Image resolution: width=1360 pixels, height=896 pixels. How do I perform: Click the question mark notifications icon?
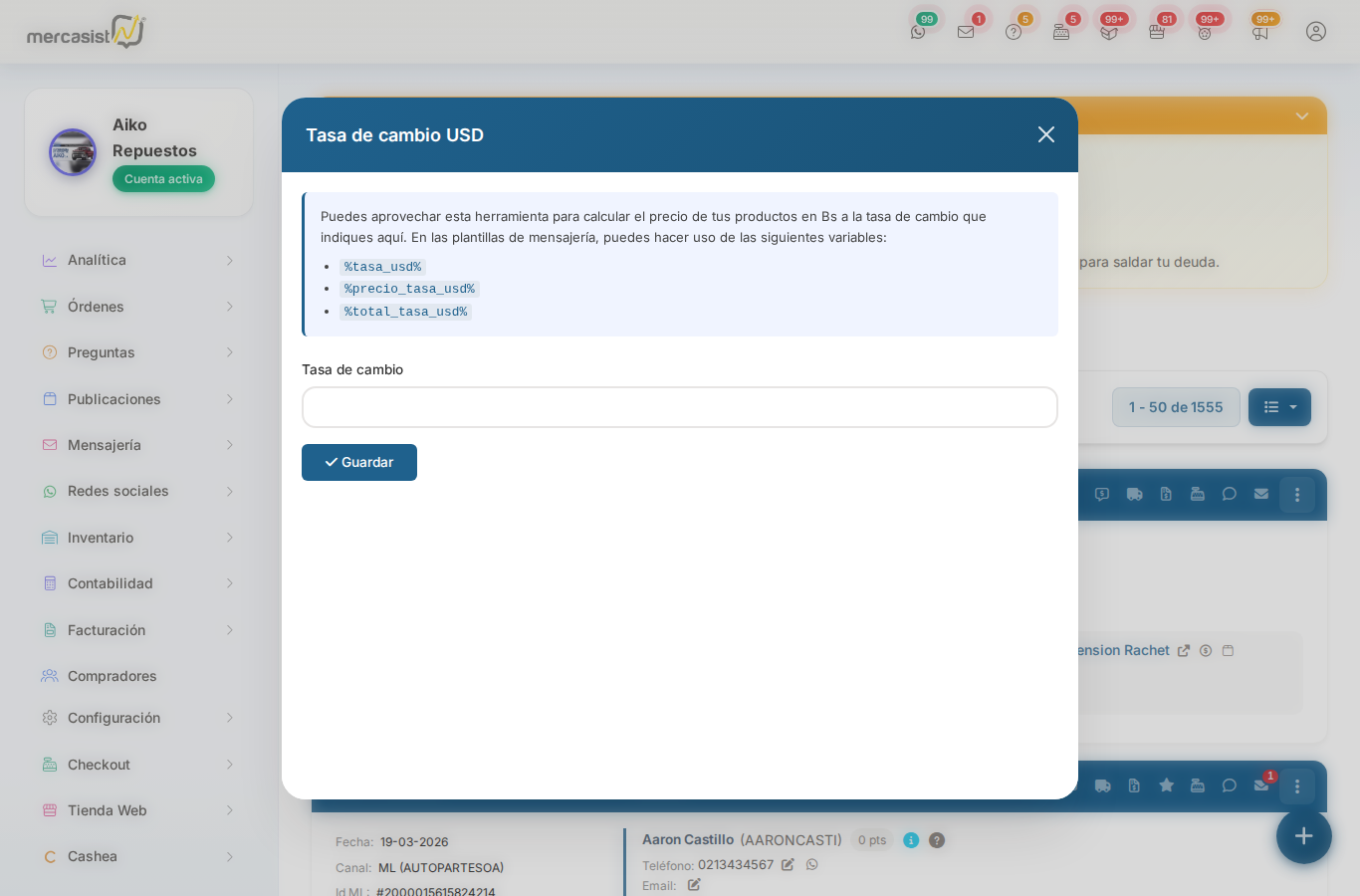click(x=1014, y=32)
